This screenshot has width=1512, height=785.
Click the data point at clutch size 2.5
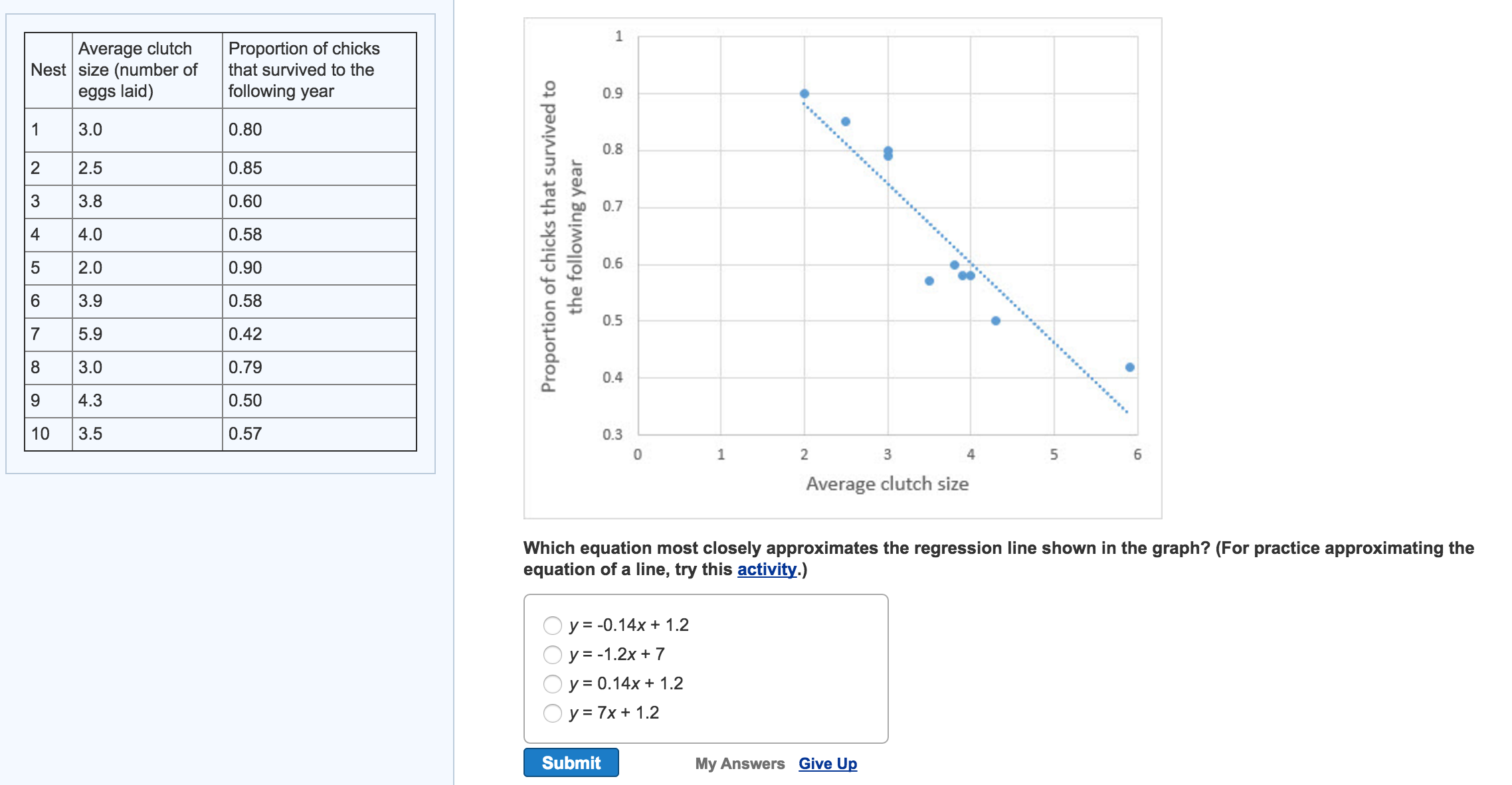coord(845,121)
